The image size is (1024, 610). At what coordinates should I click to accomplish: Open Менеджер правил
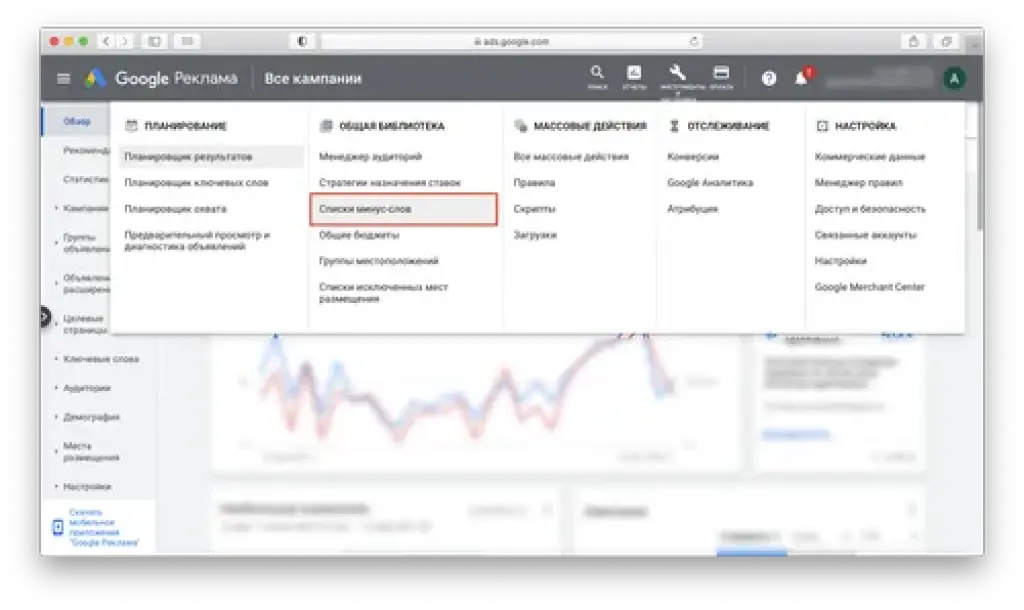pos(859,183)
